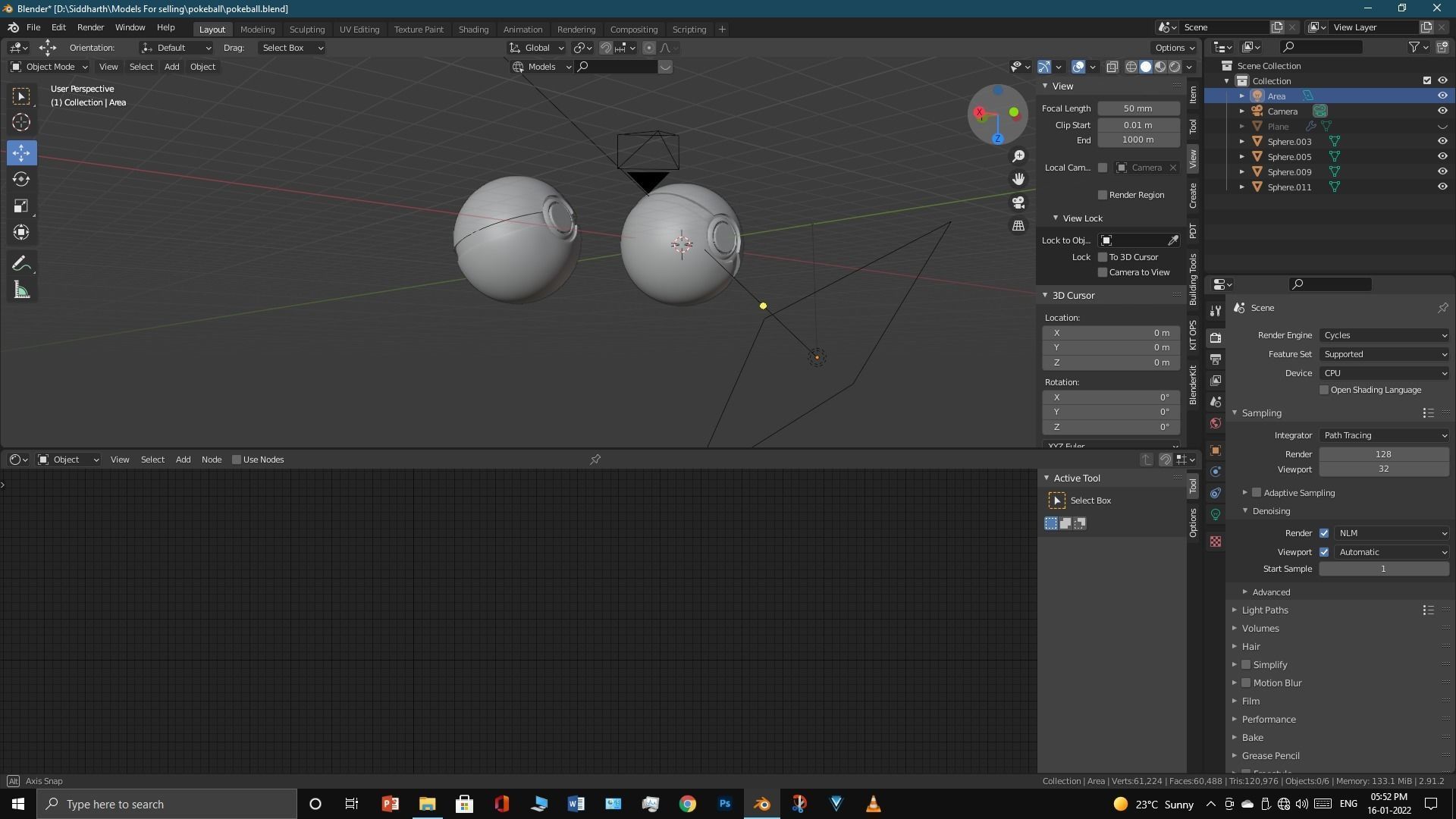
Task: Switch perspective/orthographic grid icon
Action: click(x=1018, y=226)
